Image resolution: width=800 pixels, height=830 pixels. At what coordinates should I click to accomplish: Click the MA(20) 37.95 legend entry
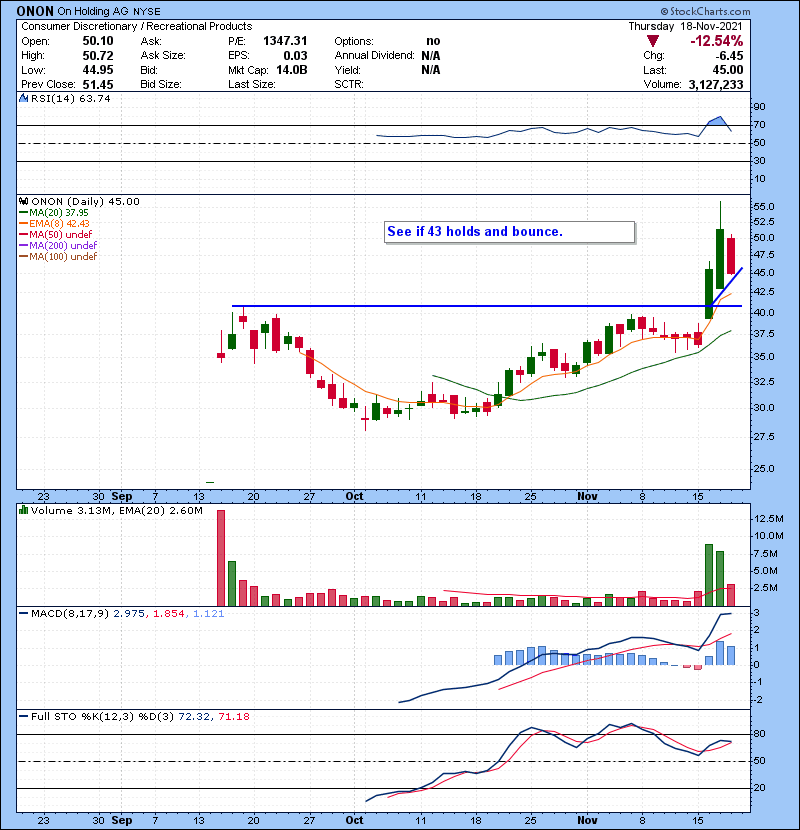[58, 213]
